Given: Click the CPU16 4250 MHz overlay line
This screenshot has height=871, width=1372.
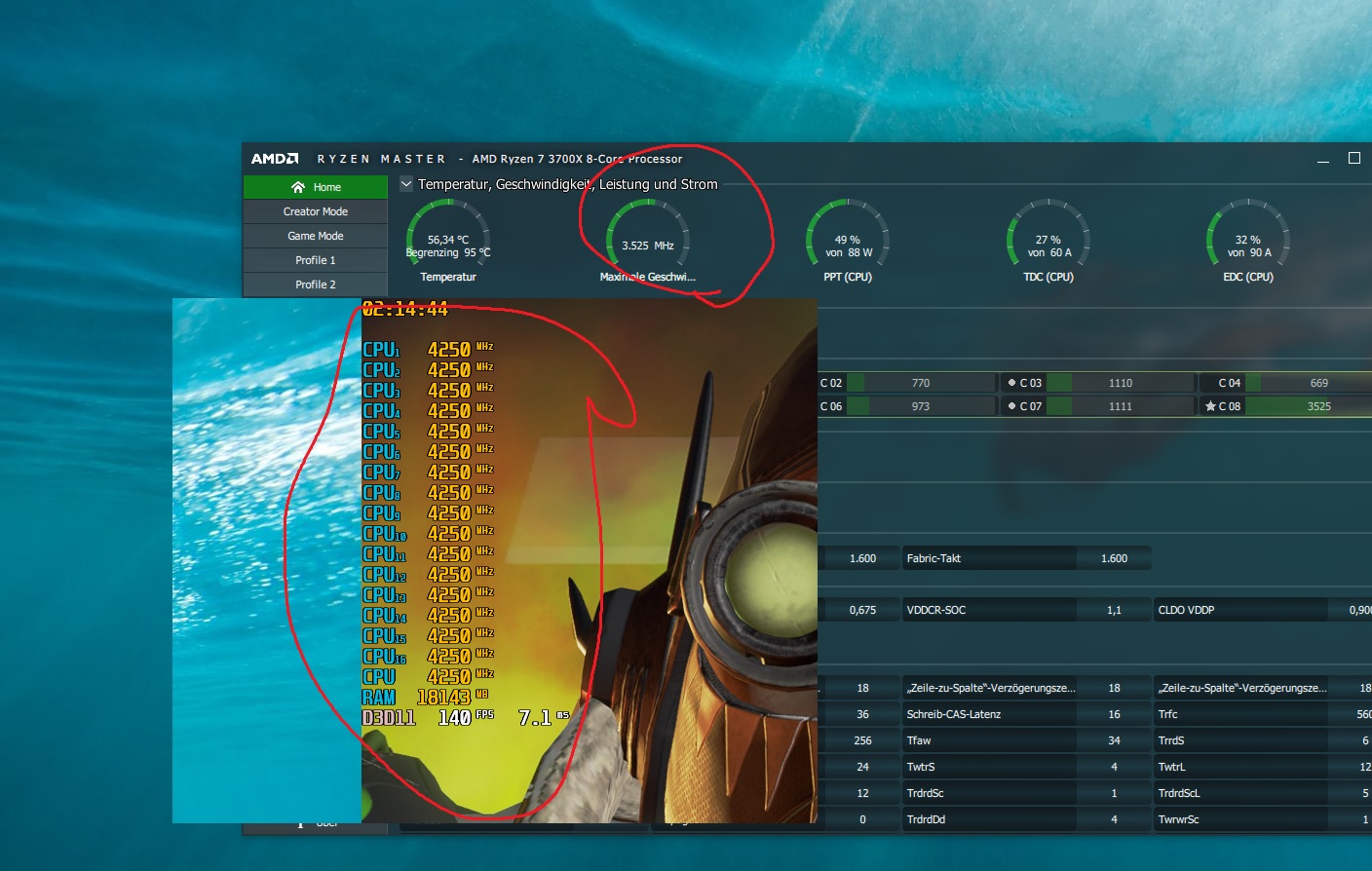Looking at the screenshot, I should tap(429, 656).
